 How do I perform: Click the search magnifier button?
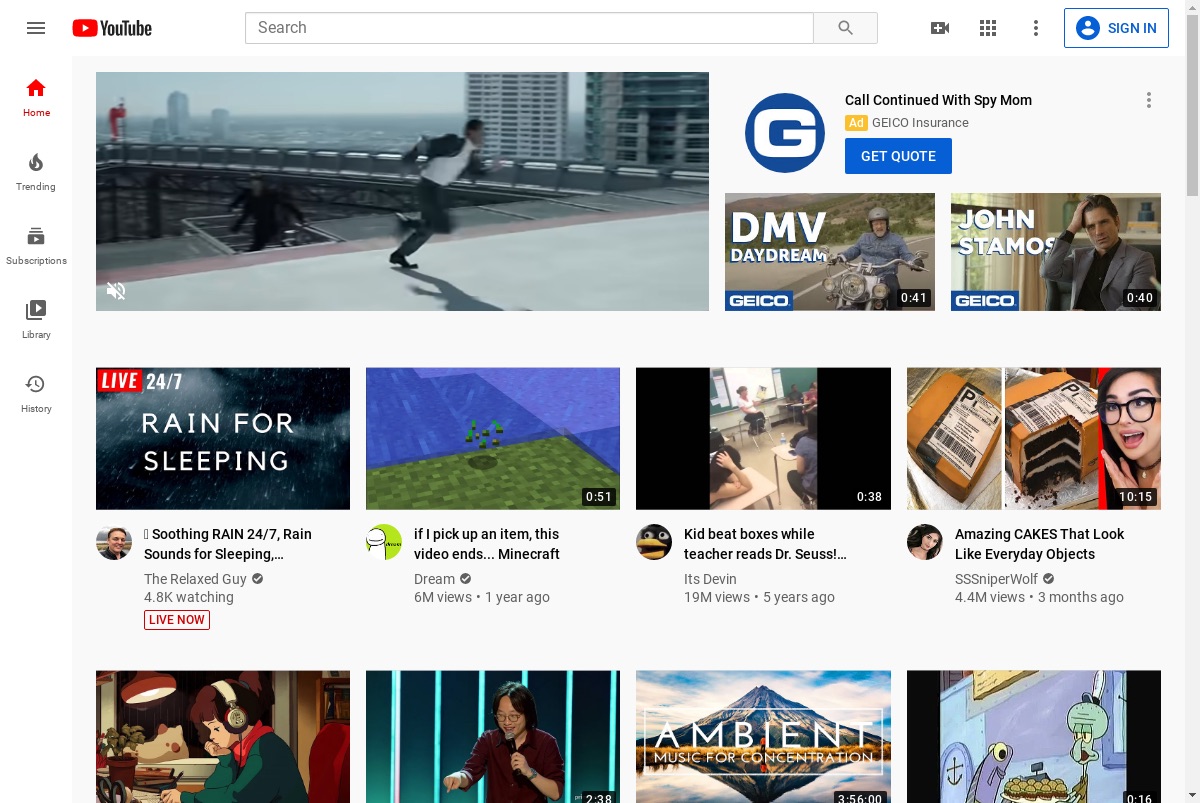(x=845, y=28)
